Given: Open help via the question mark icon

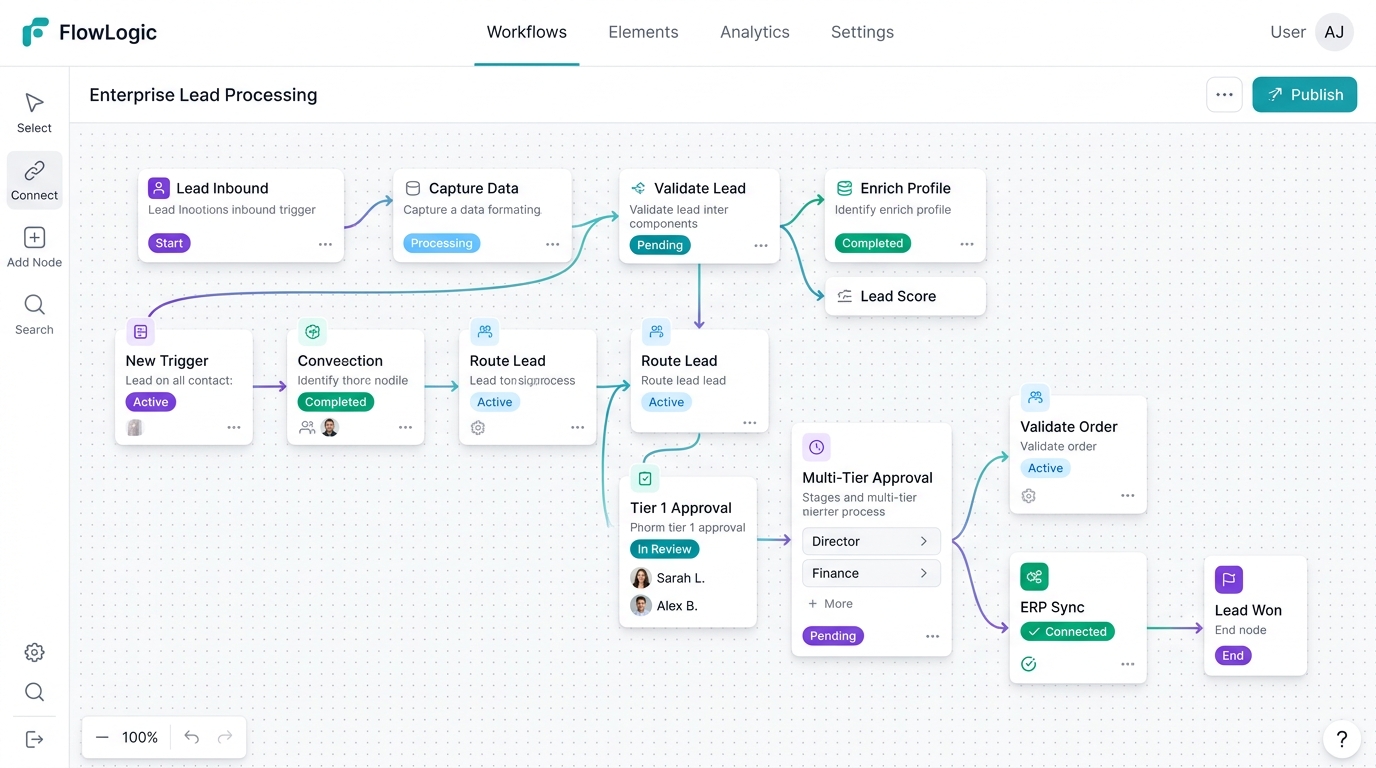Looking at the screenshot, I should tap(1341, 739).
